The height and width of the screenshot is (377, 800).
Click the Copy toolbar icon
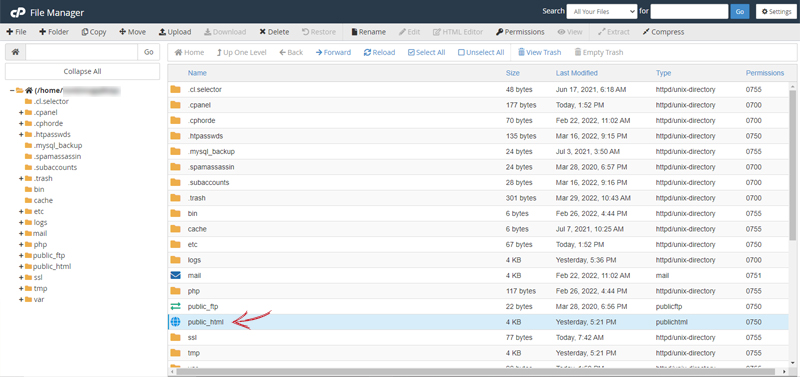pos(85,32)
